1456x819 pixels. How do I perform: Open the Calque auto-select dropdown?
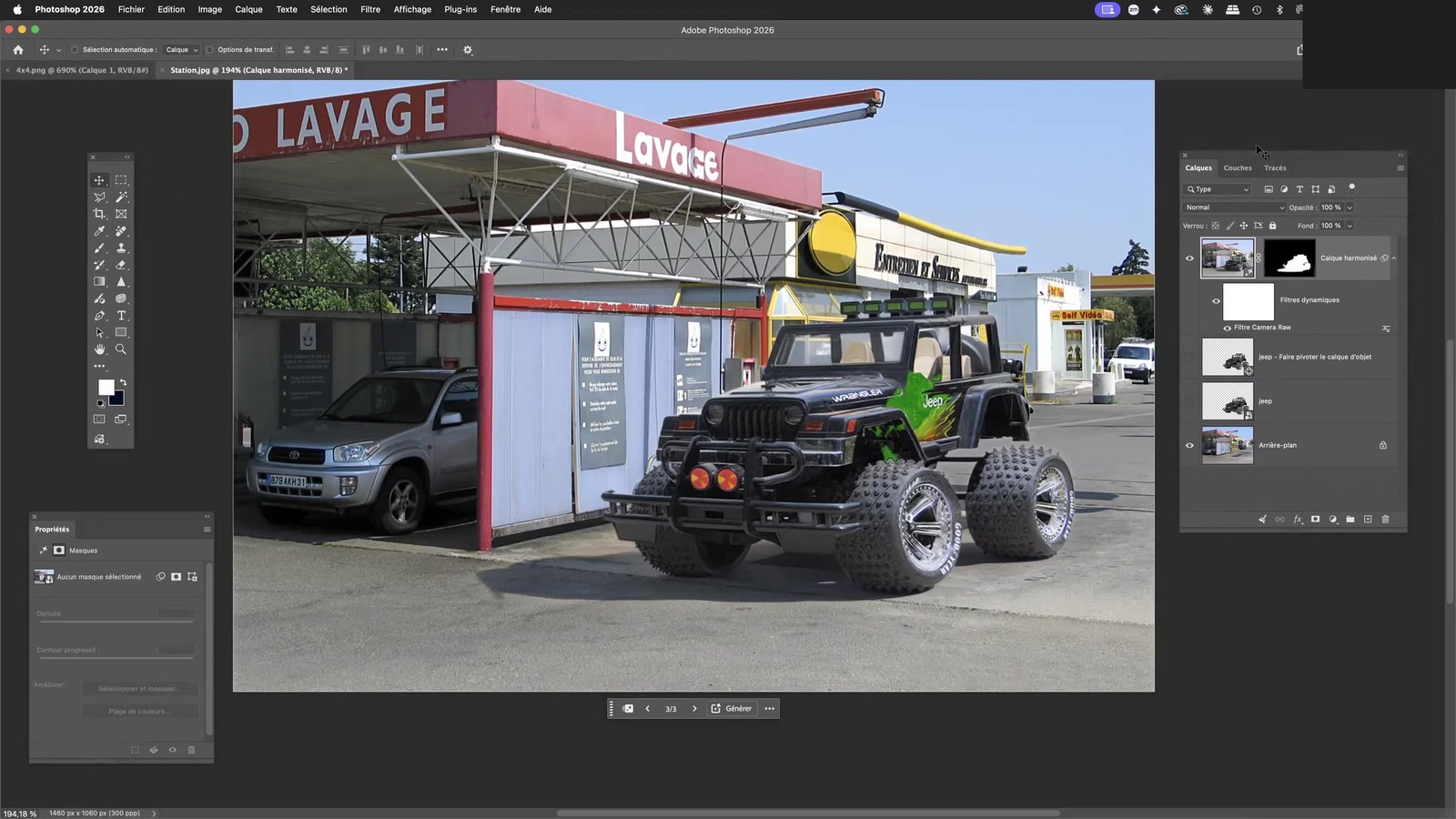[x=182, y=50]
